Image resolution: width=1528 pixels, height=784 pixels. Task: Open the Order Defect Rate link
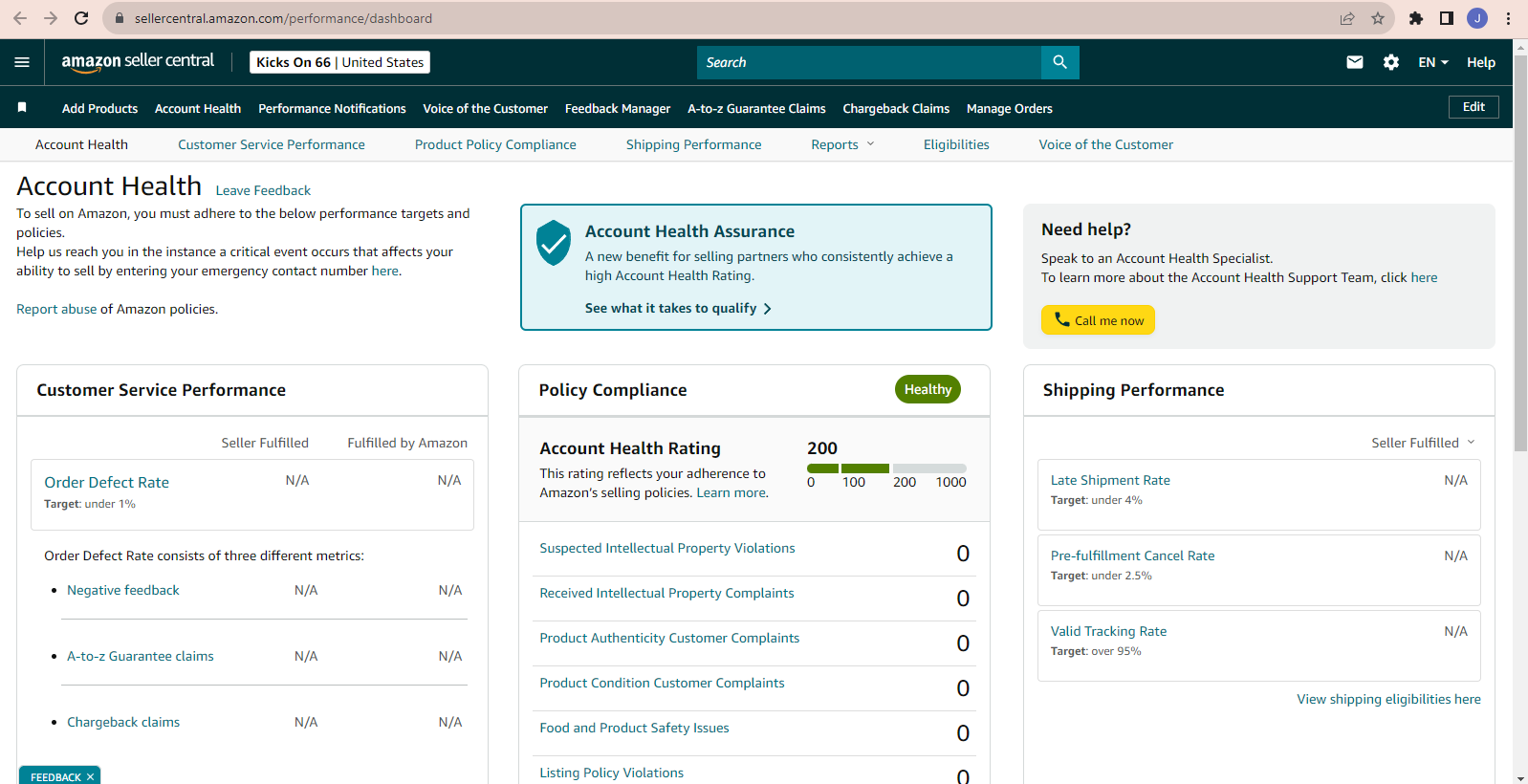(x=106, y=483)
